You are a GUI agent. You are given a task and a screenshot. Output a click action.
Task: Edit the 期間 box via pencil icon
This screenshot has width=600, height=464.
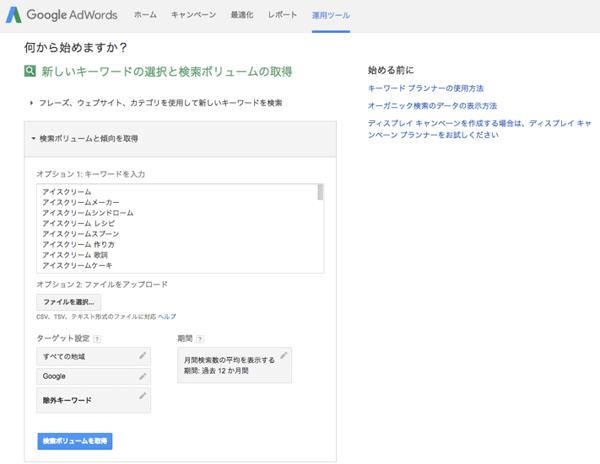click(284, 355)
